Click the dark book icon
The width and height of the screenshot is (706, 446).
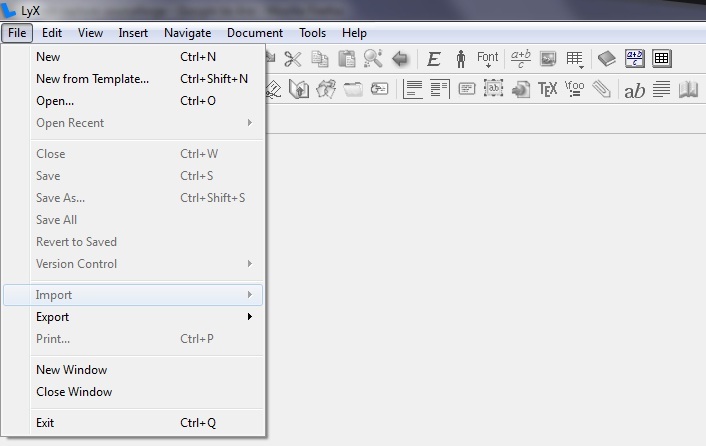(606, 59)
